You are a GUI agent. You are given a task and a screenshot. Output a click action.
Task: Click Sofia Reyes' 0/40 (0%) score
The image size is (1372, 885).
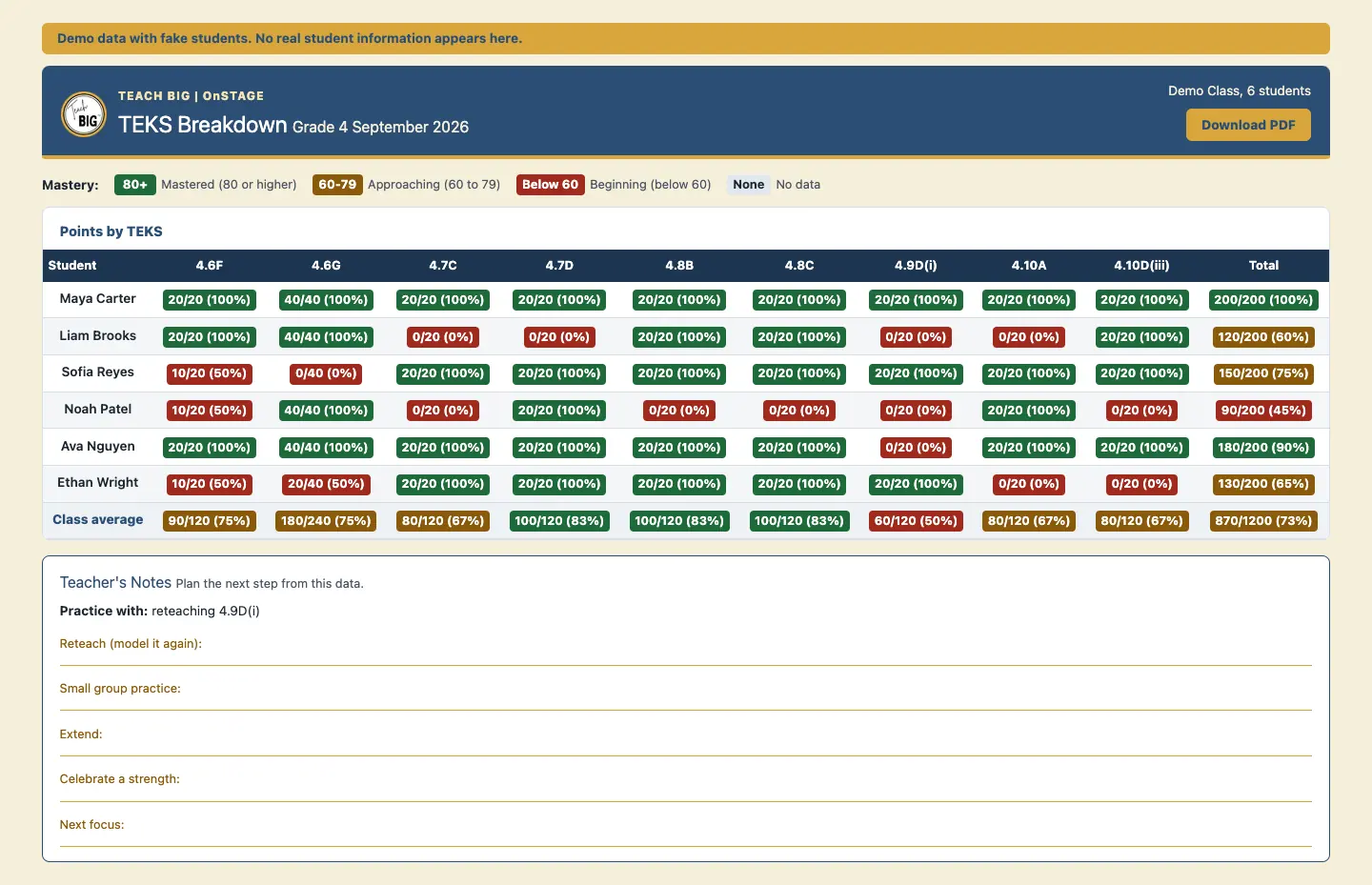pos(326,373)
